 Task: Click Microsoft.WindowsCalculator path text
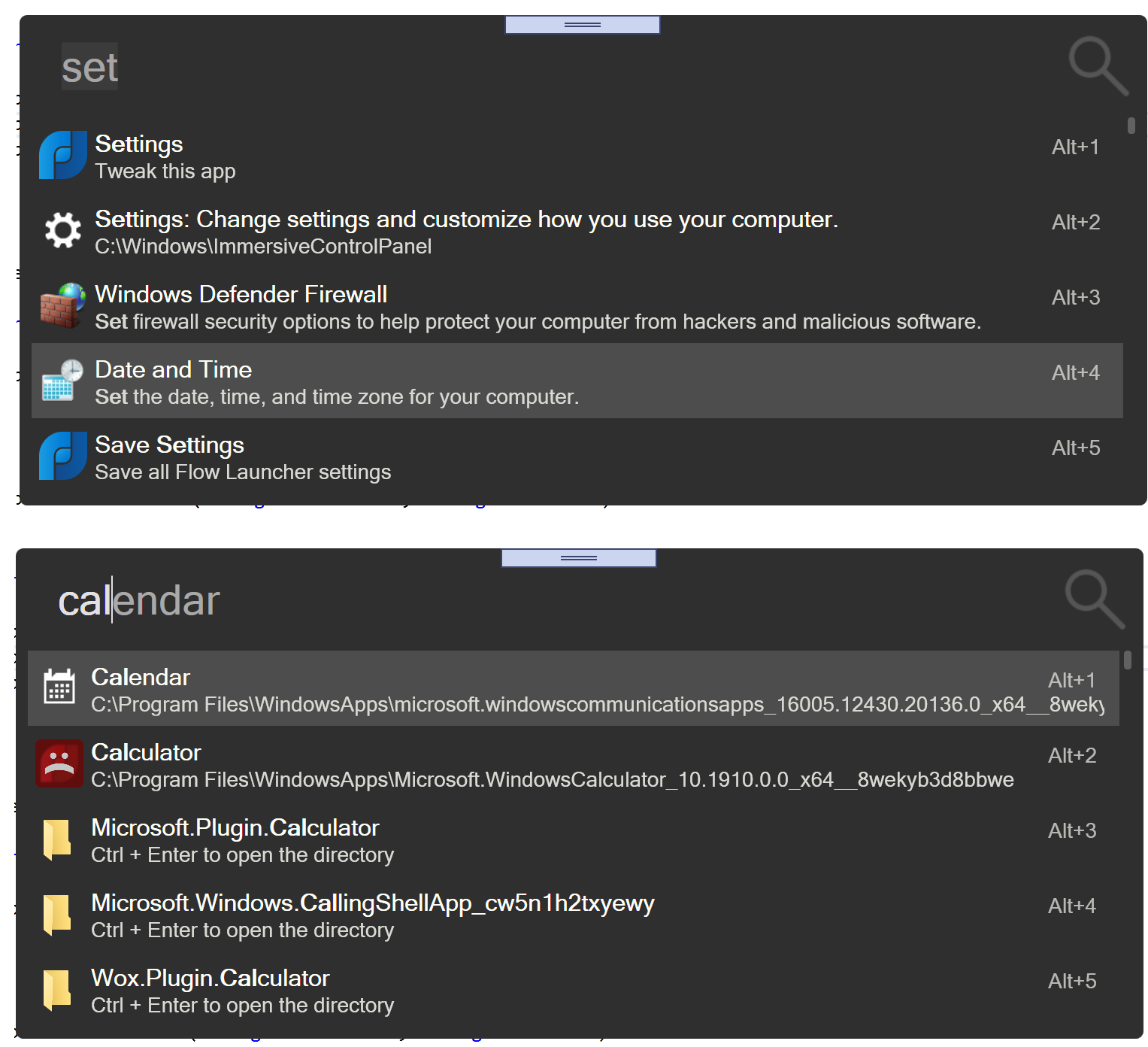pyautogui.click(x=553, y=780)
